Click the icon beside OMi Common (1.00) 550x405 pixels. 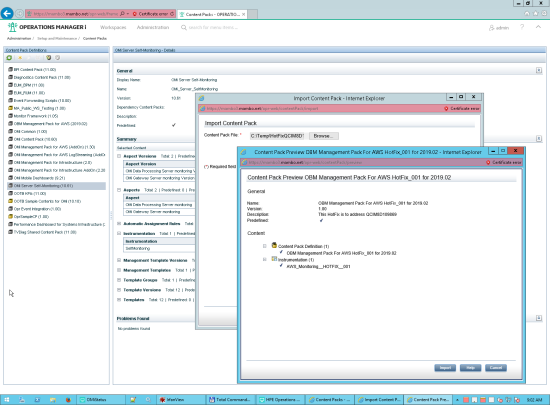click(11, 131)
